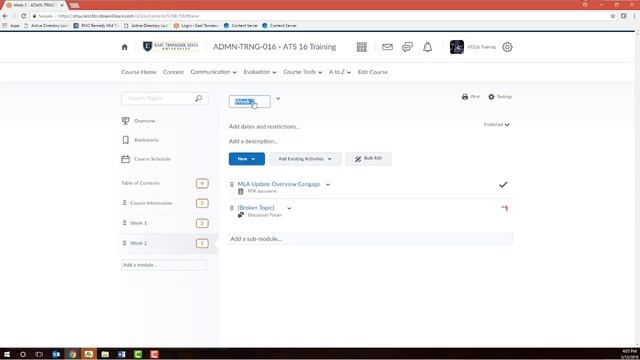Open Edit Course in navbar
Image resolution: width=640 pixels, height=360 pixels.
click(x=373, y=72)
